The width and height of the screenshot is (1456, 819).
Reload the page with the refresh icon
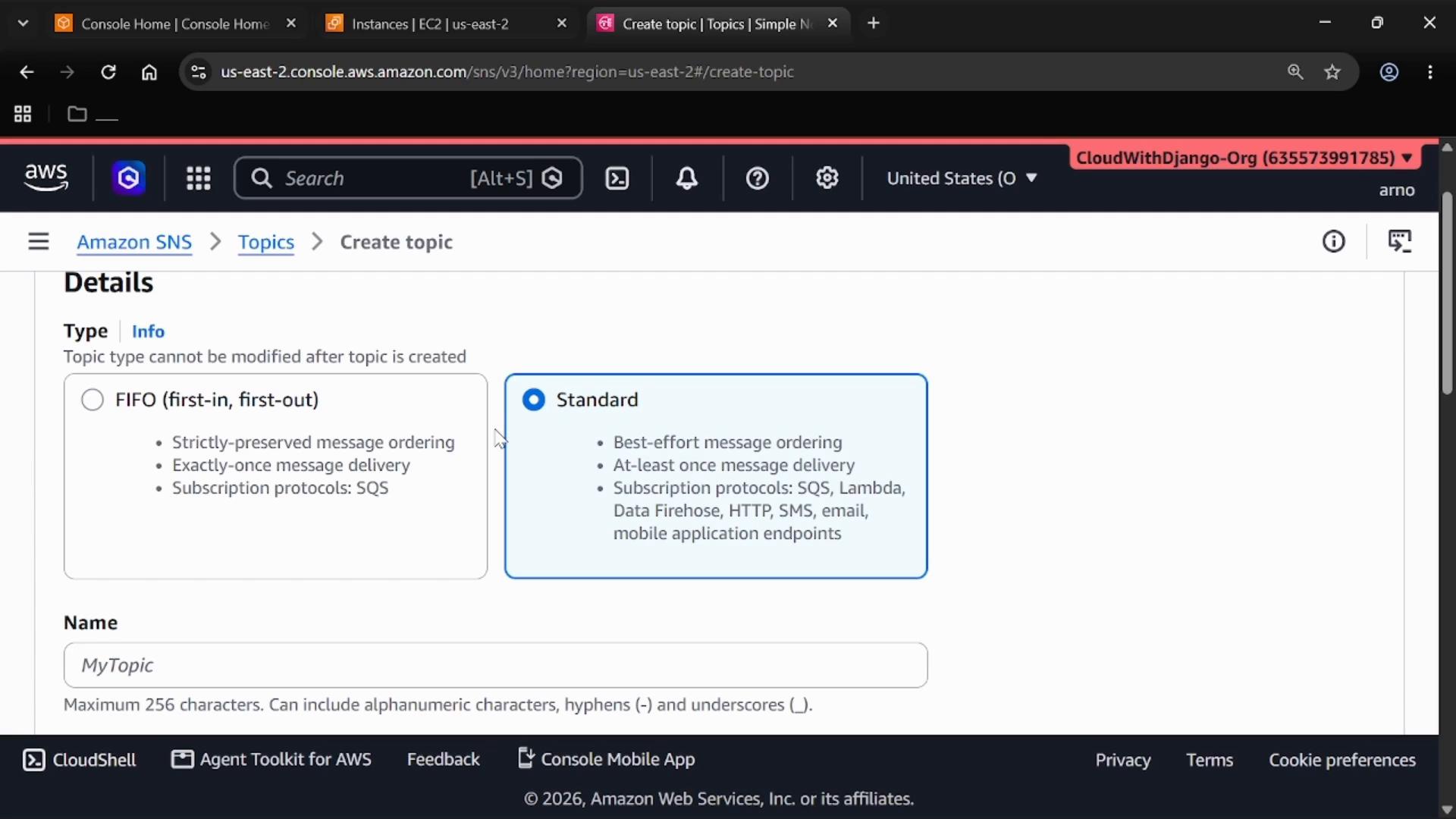pyautogui.click(x=108, y=72)
